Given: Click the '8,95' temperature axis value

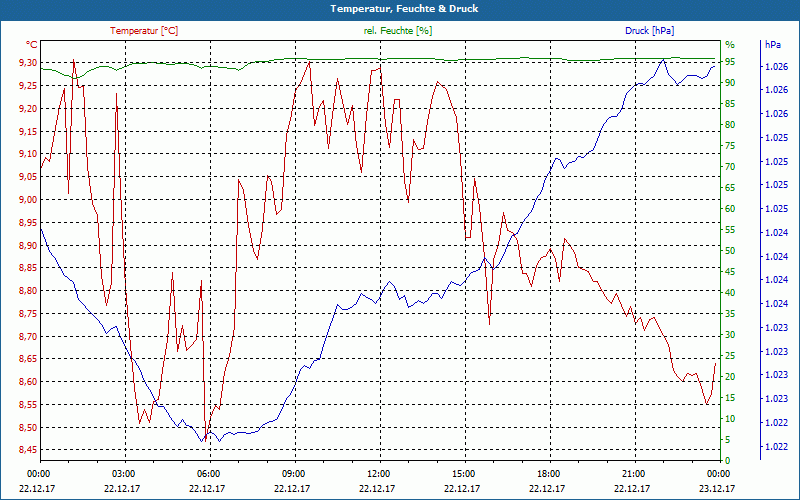Looking at the screenshot, I should (28, 222).
